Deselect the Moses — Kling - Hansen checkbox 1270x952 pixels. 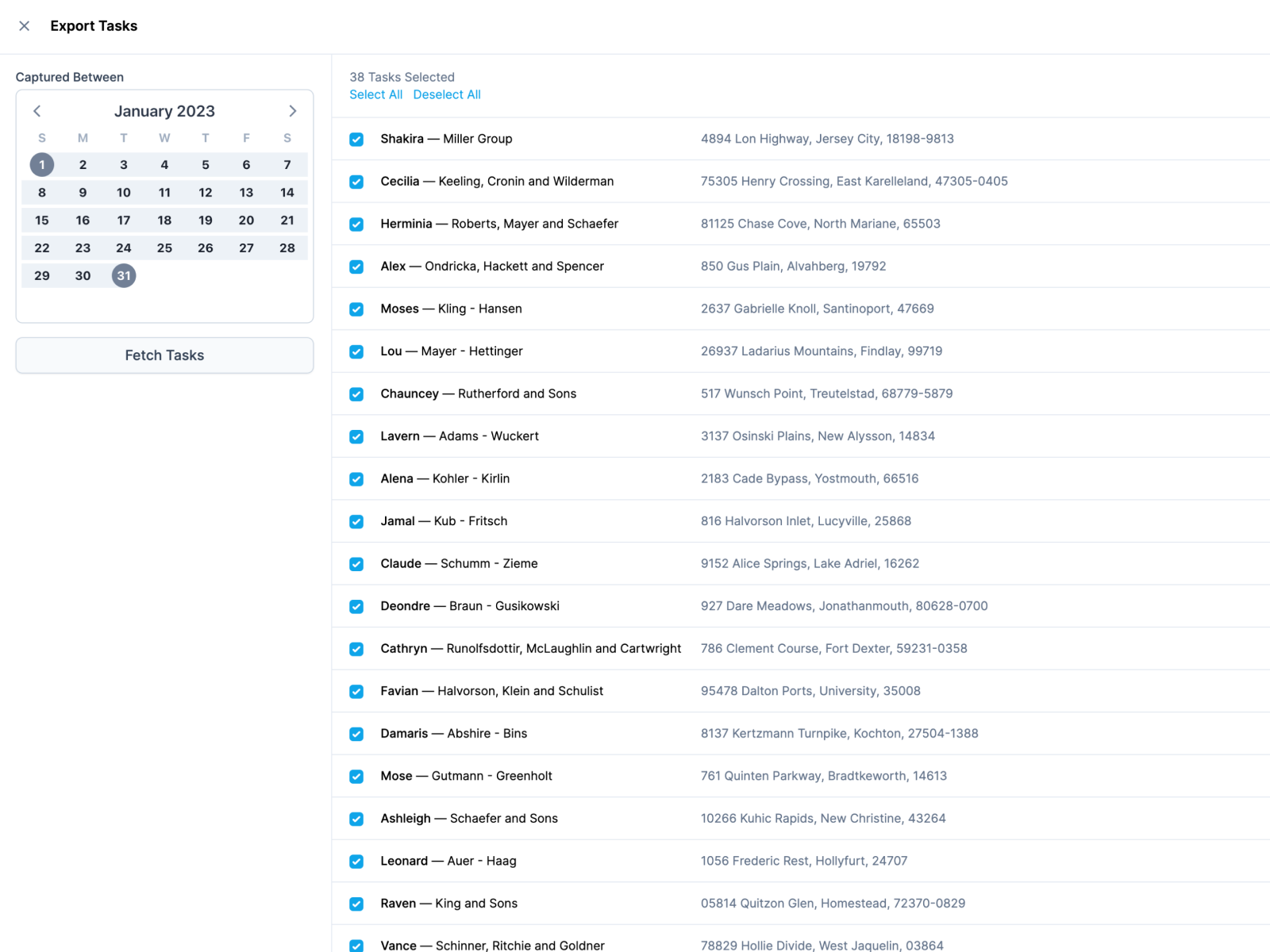(x=356, y=309)
